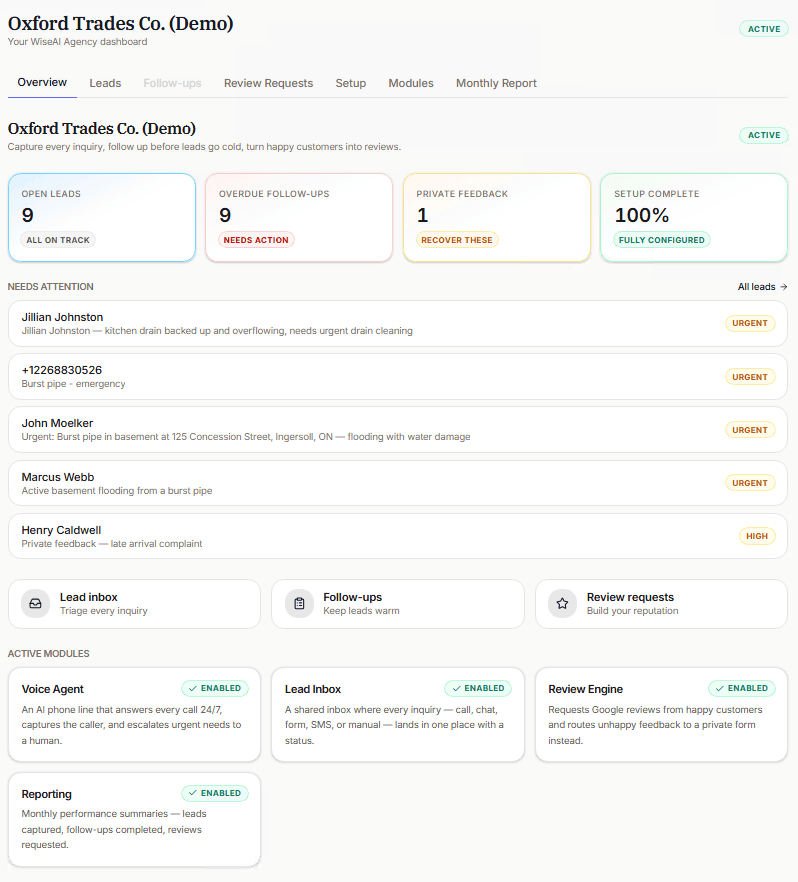Select the Review Engine enabled checkmark
Image resolution: width=798 pixels, height=882 pixels.
click(720, 688)
